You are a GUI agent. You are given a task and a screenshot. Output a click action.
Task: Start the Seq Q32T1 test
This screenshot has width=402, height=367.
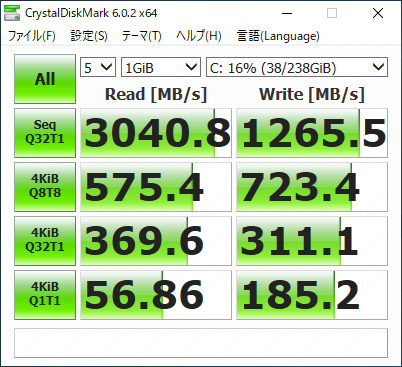coord(45,133)
